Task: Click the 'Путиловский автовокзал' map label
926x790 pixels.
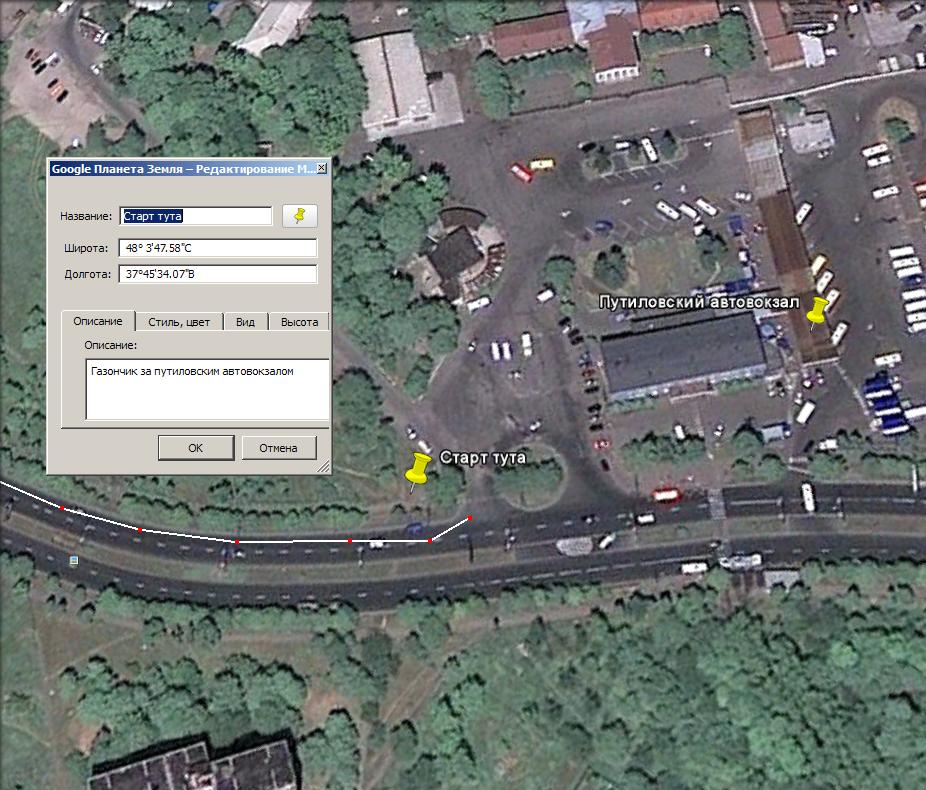Action: point(698,301)
